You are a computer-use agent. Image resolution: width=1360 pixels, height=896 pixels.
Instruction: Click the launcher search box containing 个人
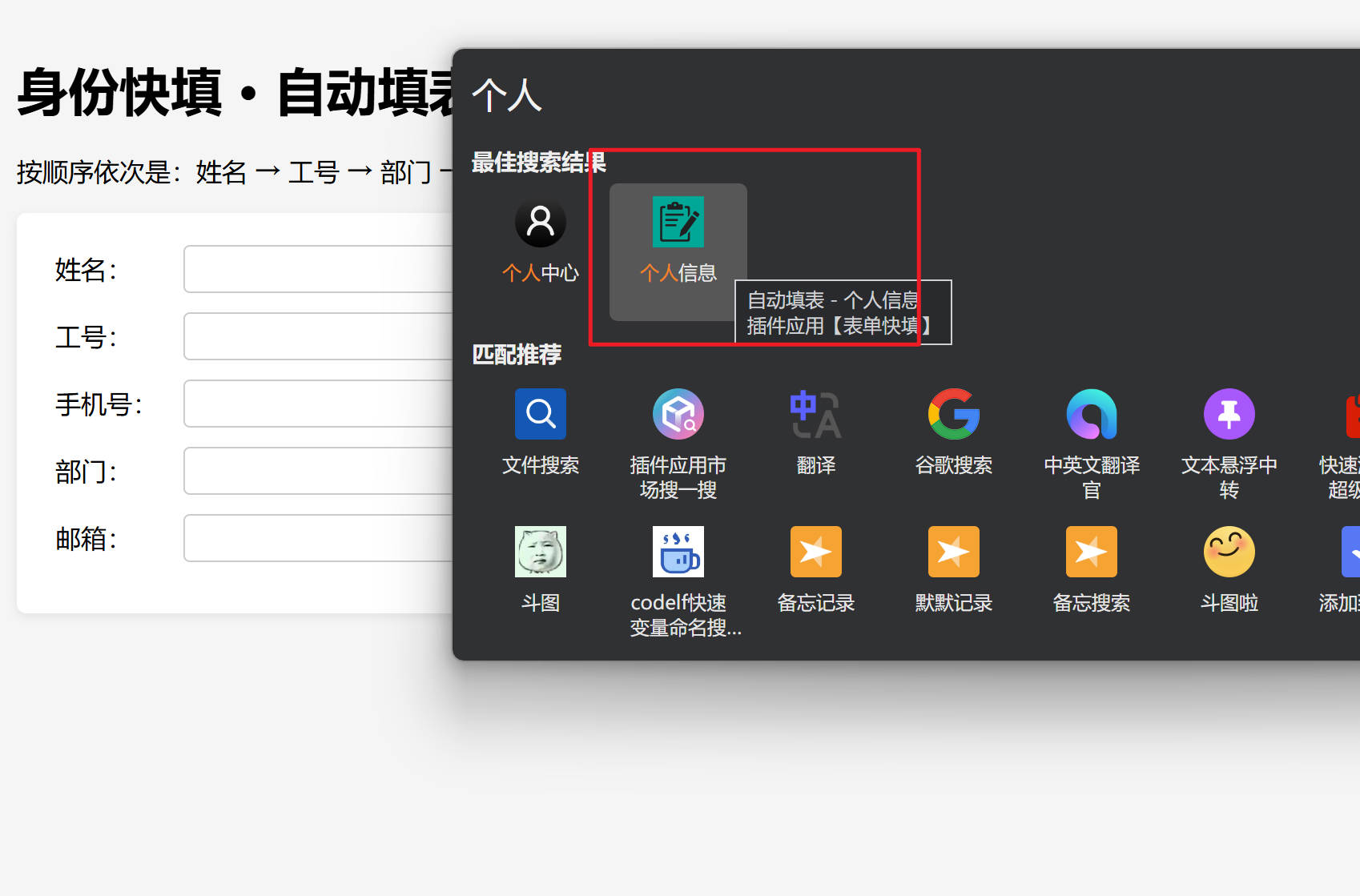[x=881, y=96]
